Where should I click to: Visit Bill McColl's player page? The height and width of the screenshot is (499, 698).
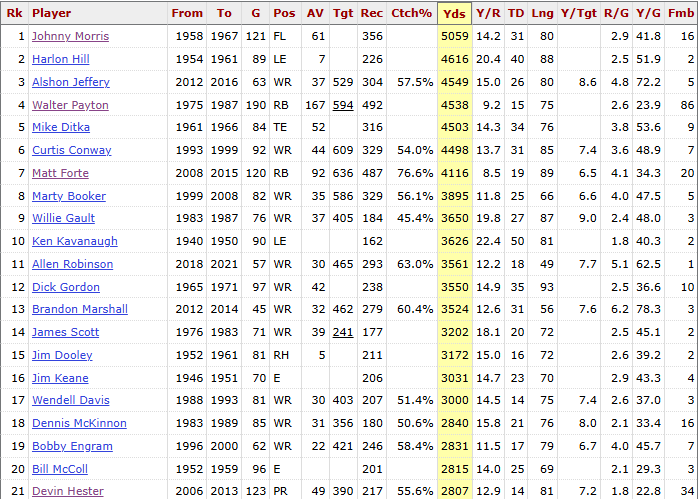tap(60, 469)
